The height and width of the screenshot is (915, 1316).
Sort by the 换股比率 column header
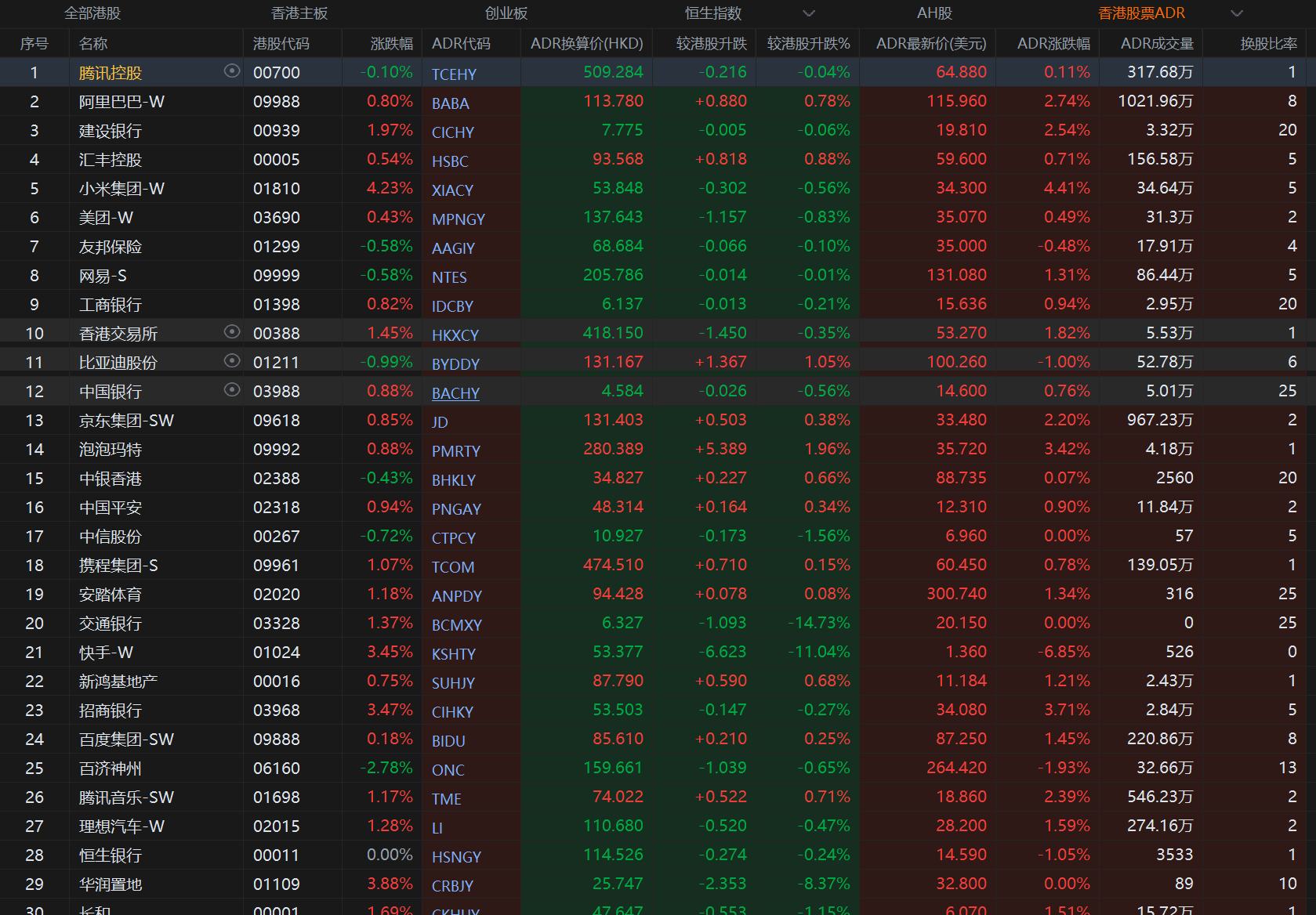tap(1268, 44)
